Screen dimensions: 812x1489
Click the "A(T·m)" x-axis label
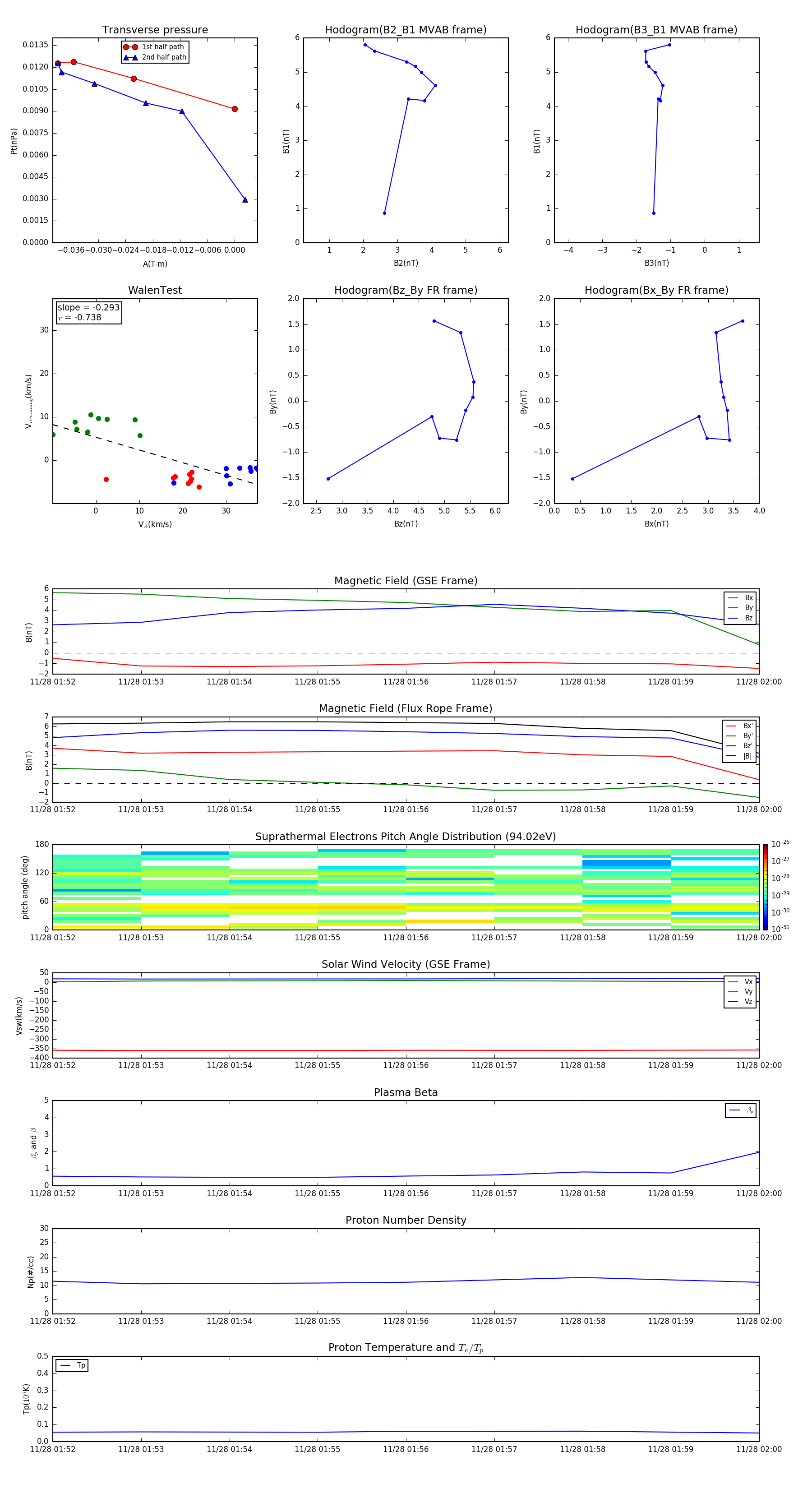(155, 264)
